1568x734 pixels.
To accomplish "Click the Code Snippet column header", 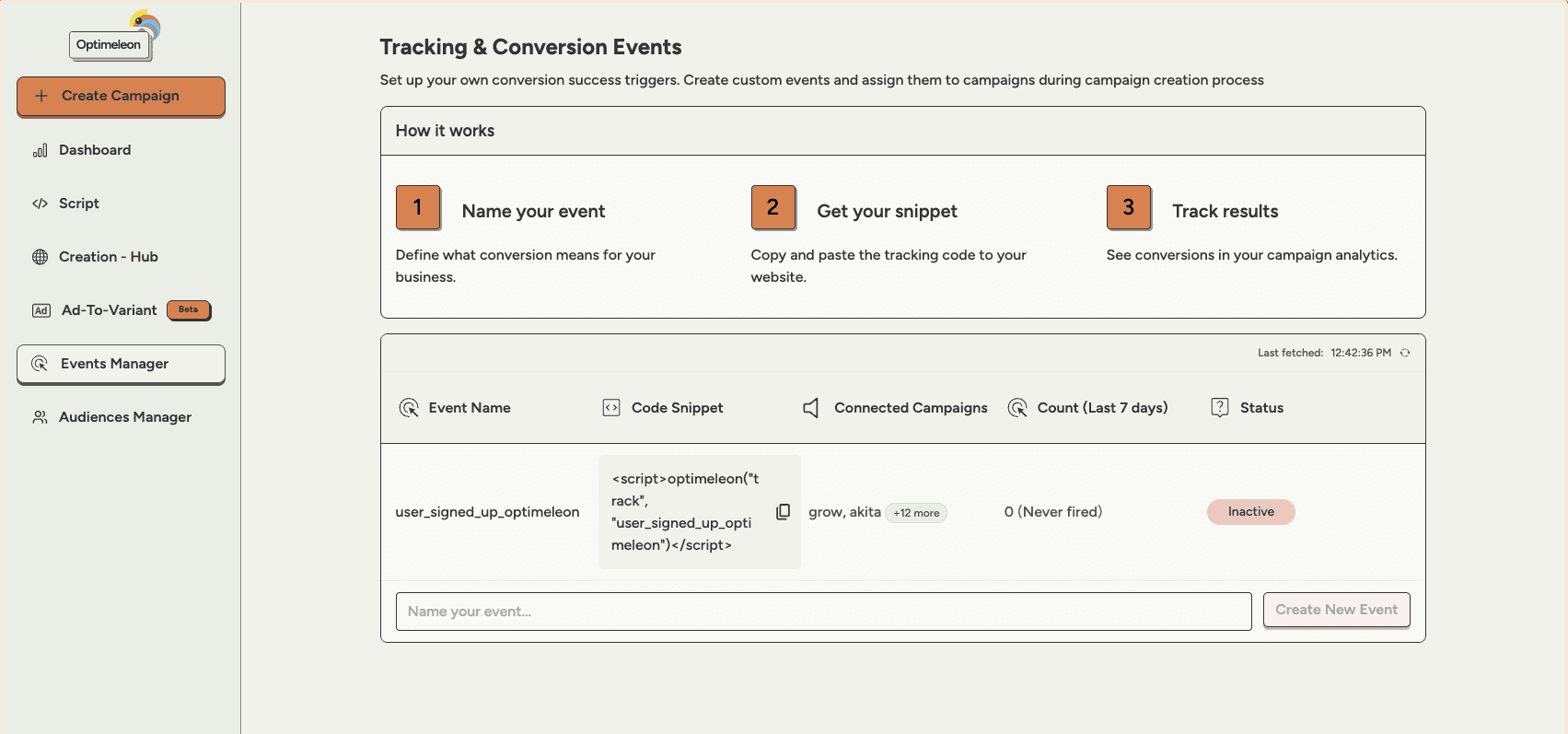I will [x=678, y=408].
